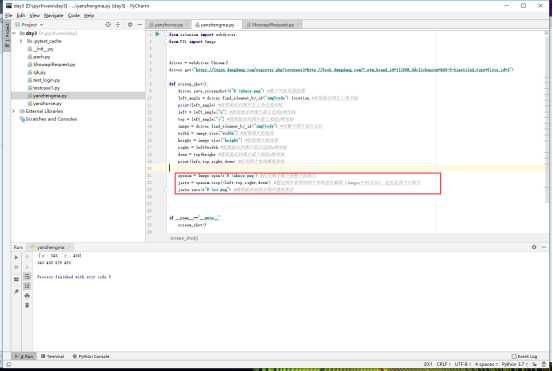The width and height of the screenshot is (553, 371).
Task: Click the tool windows toggle icon in status bar corner
Action: tap(8, 364)
